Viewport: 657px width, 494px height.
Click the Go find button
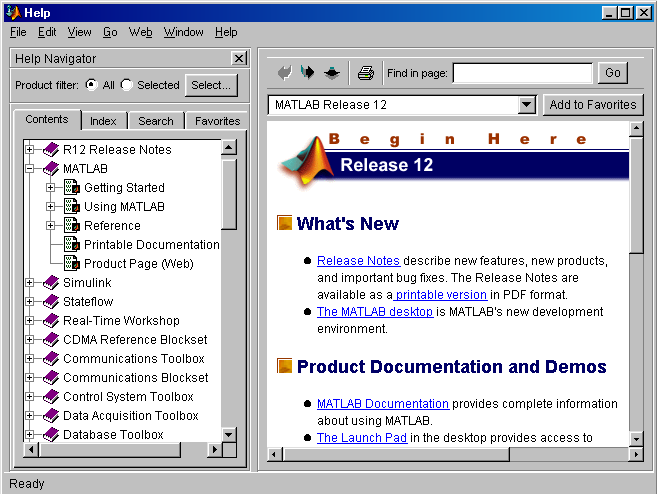click(613, 73)
